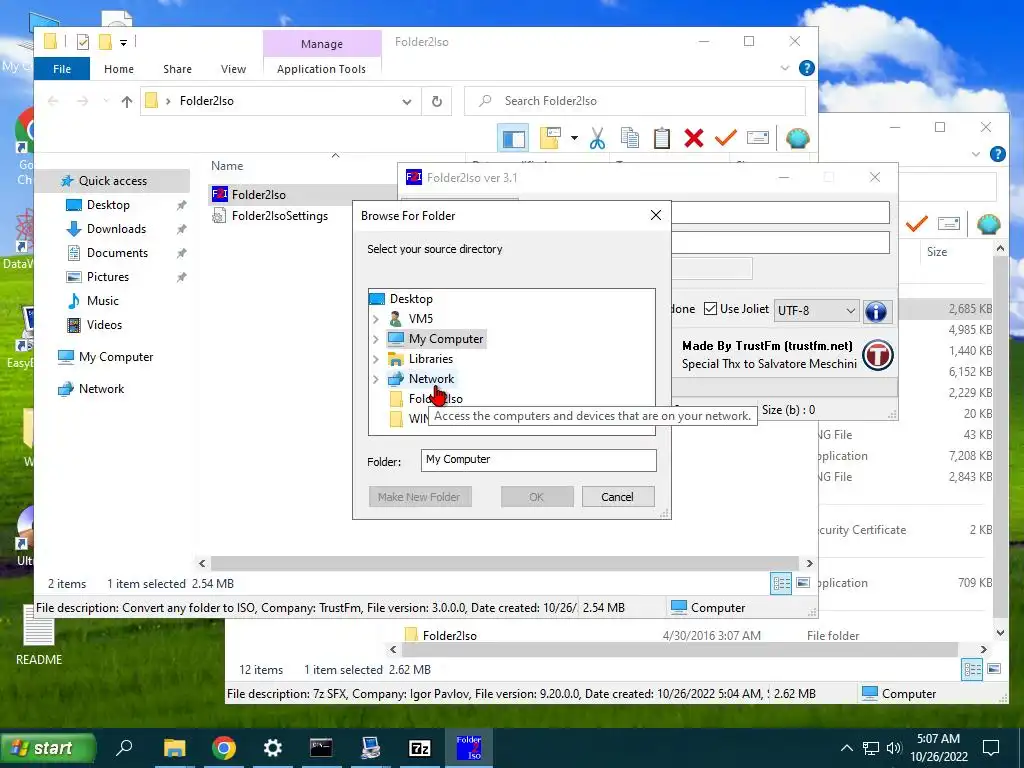Click the up arrow navigation icon
This screenshot has width=1024, height=768.
coord(127,101)
